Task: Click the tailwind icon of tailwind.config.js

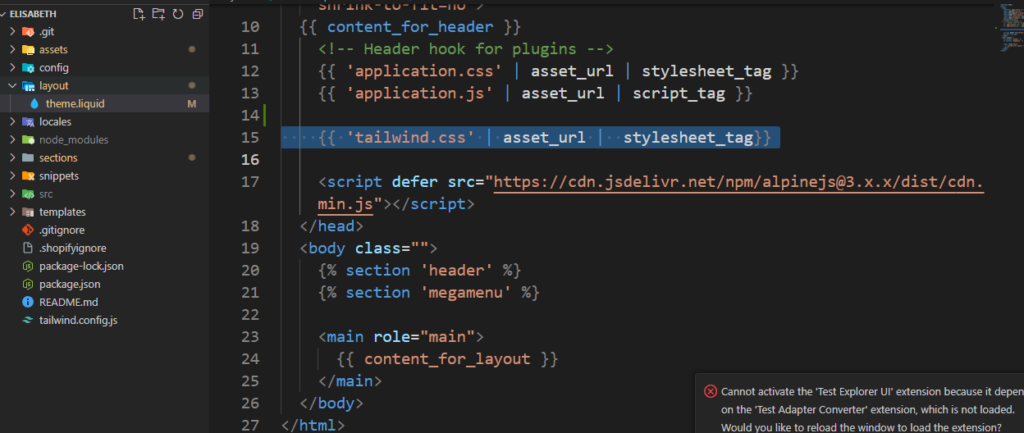Action: (27, 321)
